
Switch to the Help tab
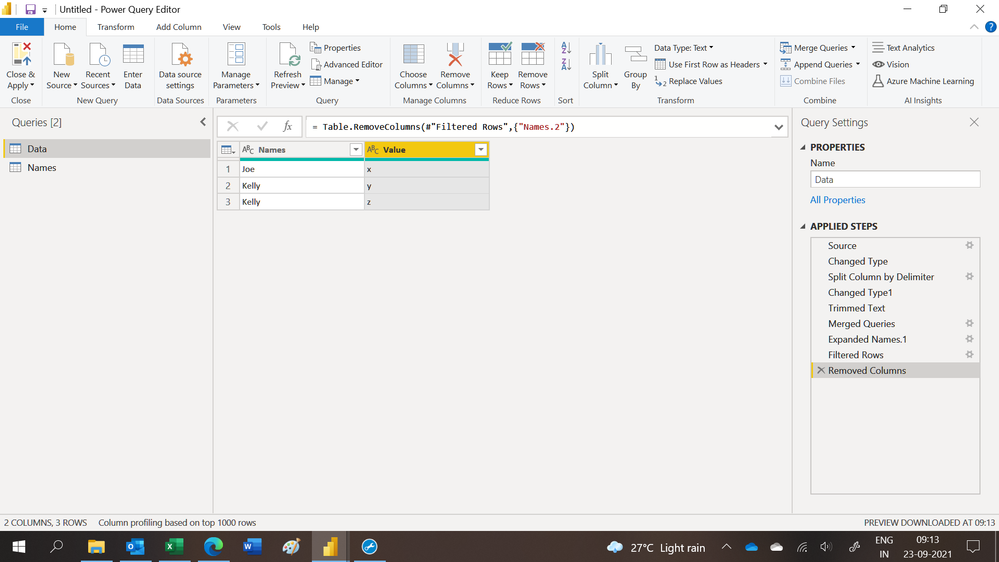coord(310,27)
